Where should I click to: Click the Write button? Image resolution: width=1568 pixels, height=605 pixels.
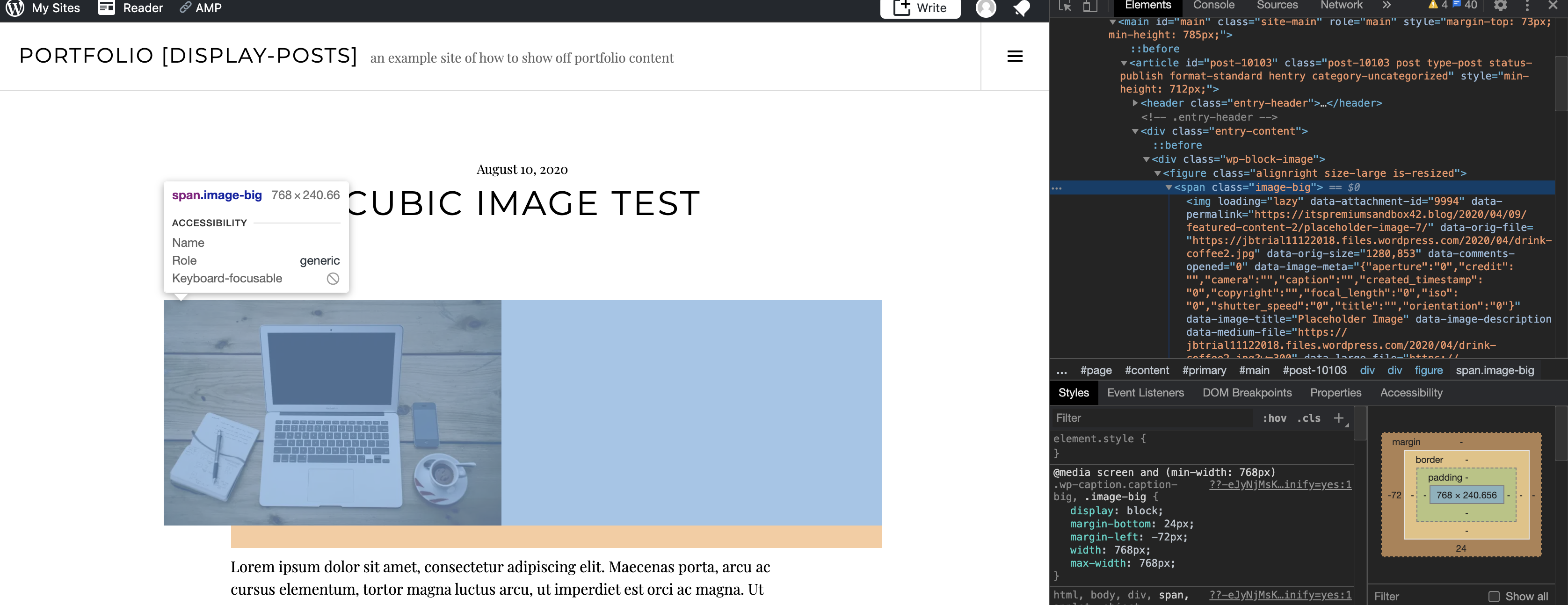coord(920,8)
